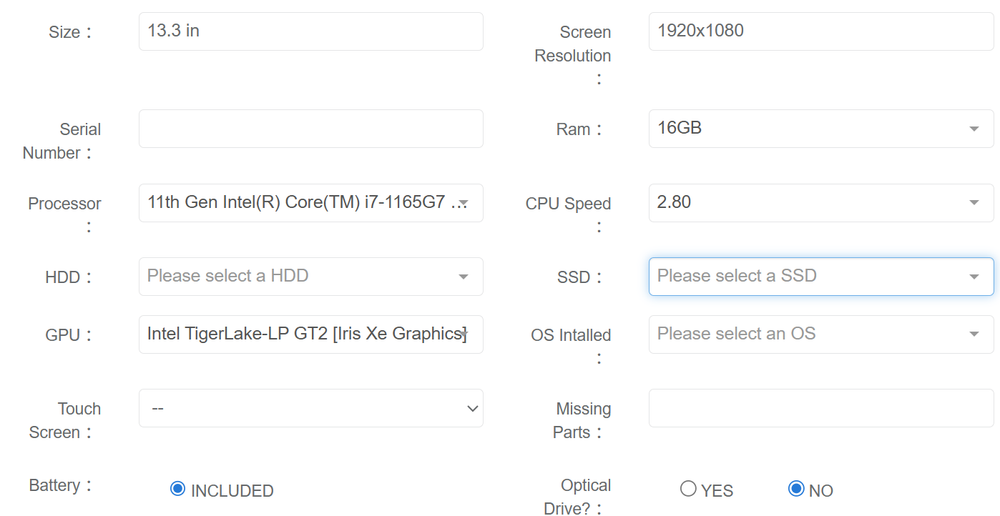Click the SSD dropdown arrow icon
The height and width of the screenshot is (516, 1000).
tap(974, 277)
